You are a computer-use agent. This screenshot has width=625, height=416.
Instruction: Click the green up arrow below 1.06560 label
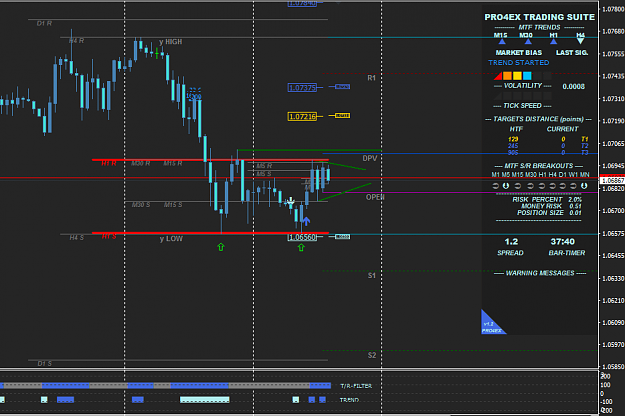click(301, 247)
